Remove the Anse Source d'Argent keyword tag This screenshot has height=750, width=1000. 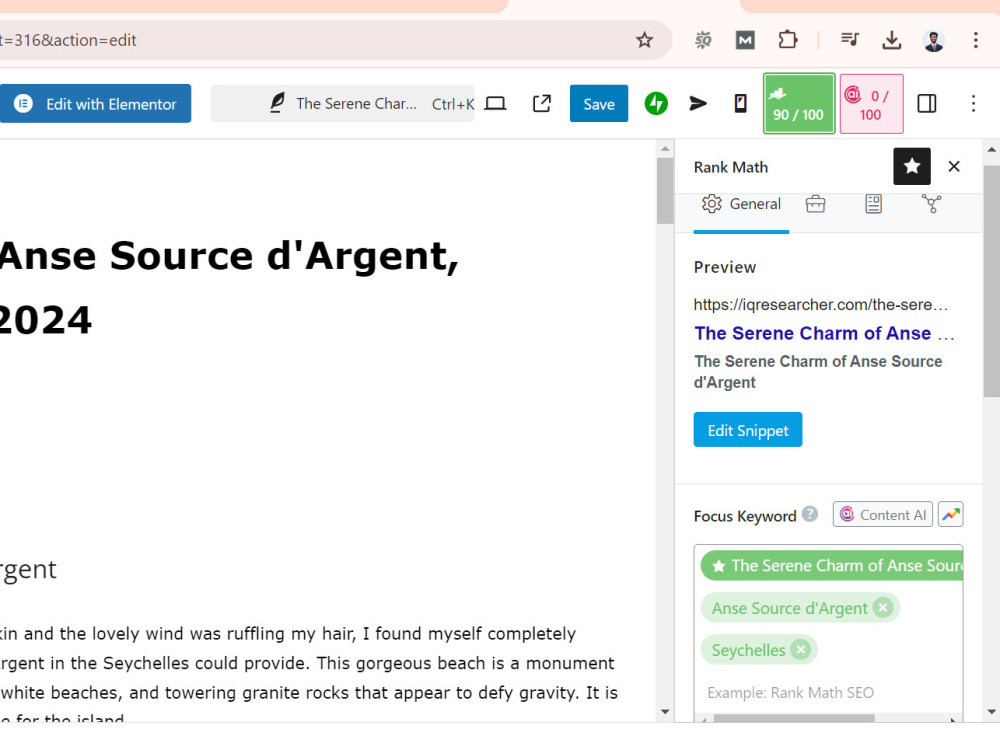883,608
